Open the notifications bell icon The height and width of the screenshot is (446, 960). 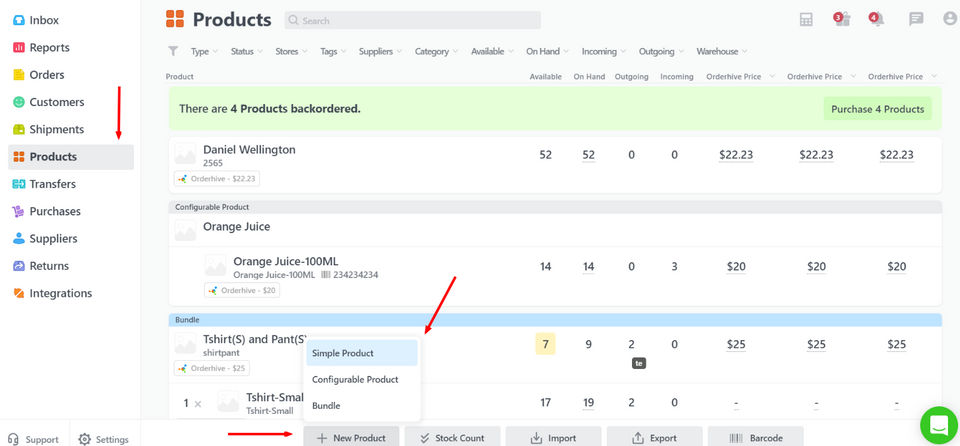877,19
